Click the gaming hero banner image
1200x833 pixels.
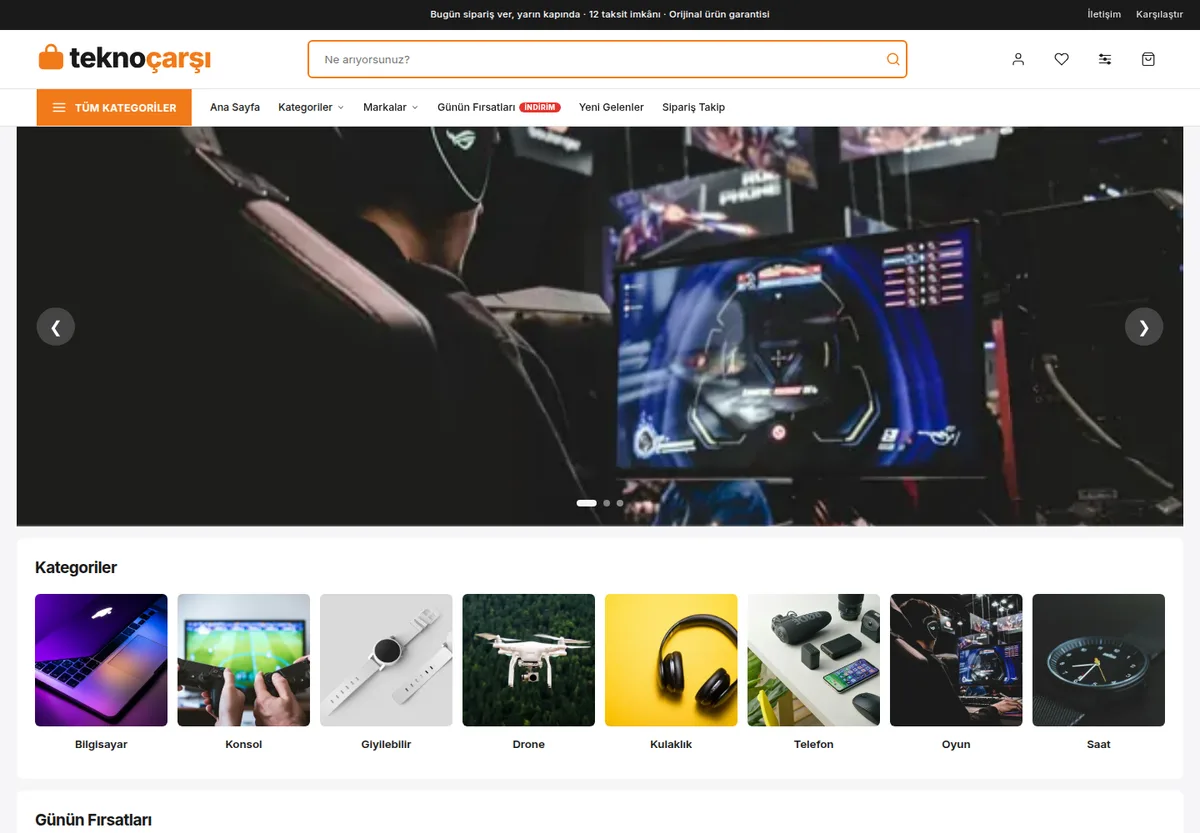coord(600,326)
